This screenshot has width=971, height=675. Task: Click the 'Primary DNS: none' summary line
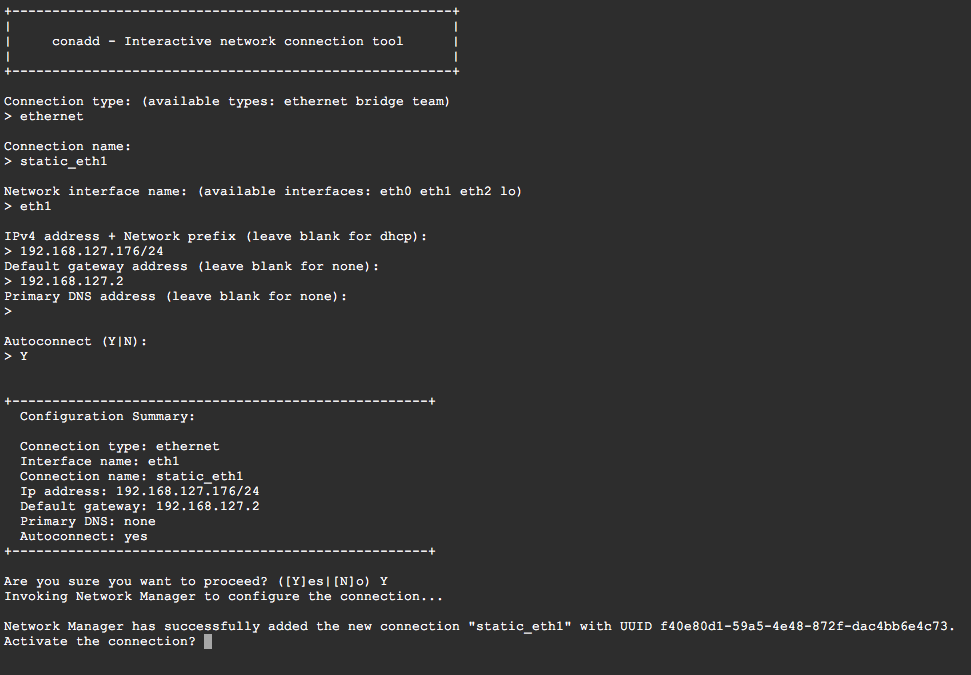[x=87, y=521]
